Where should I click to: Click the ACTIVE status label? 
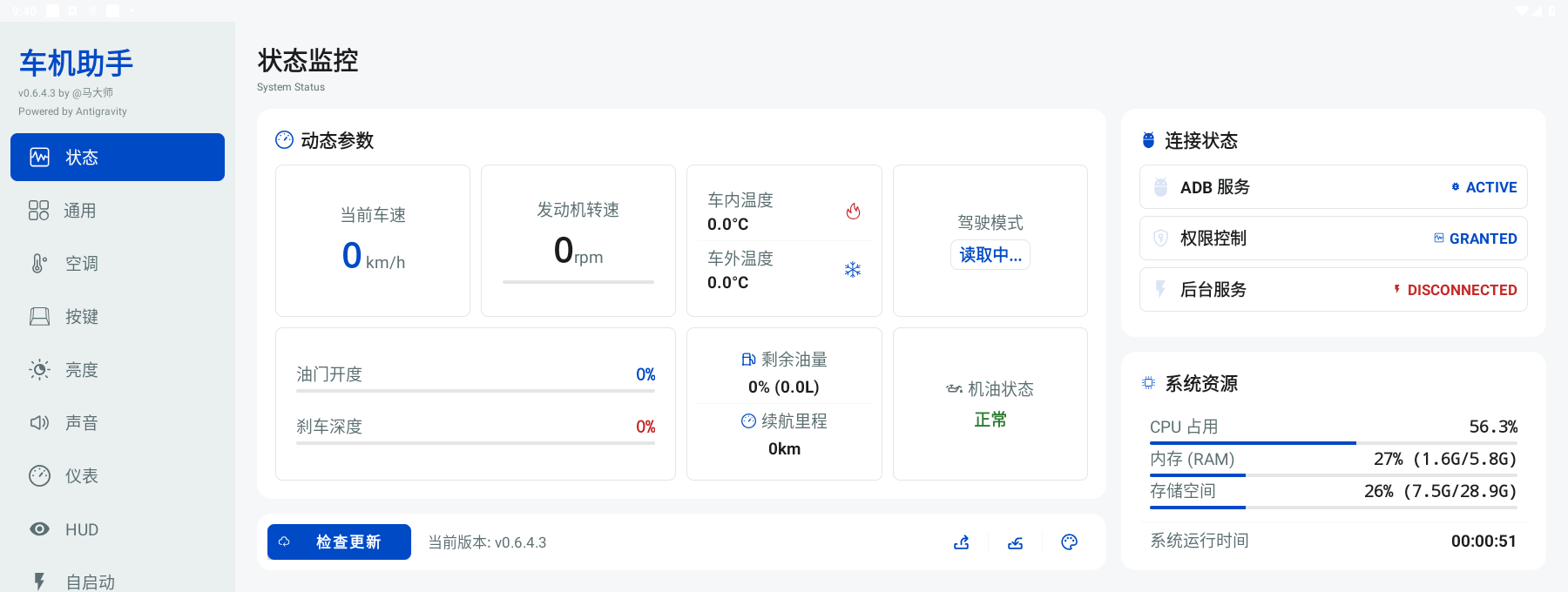(x=1491, y=187)
